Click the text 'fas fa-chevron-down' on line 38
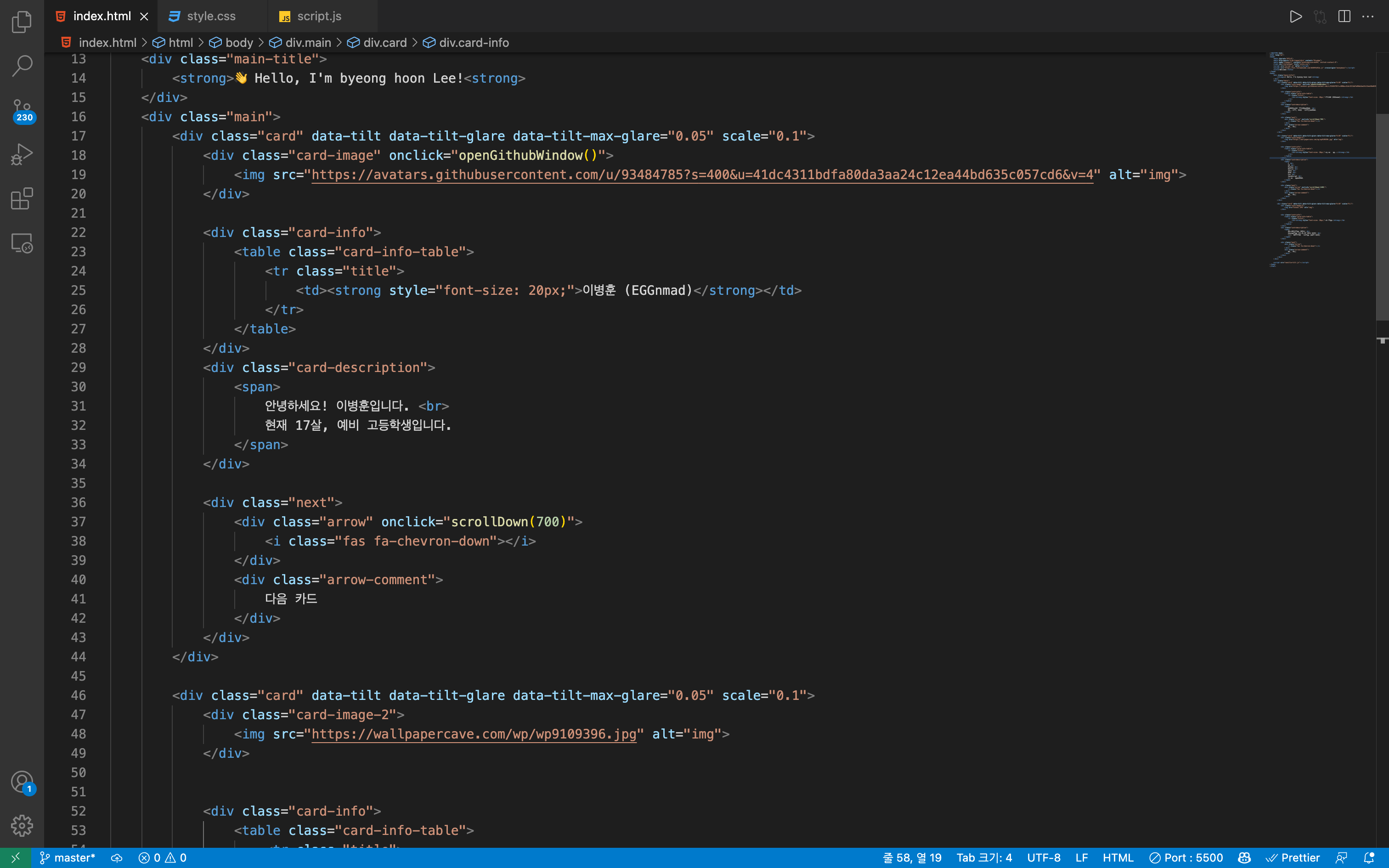 (416, 541)
